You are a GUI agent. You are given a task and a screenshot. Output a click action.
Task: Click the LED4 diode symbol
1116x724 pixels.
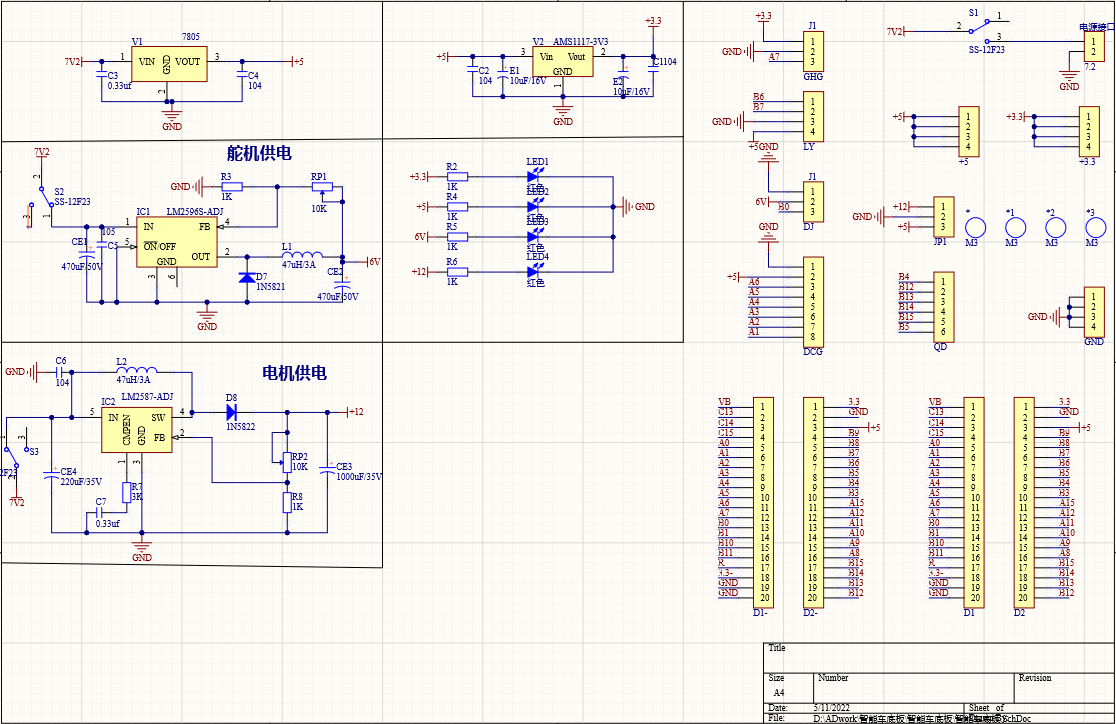point(535,271)
